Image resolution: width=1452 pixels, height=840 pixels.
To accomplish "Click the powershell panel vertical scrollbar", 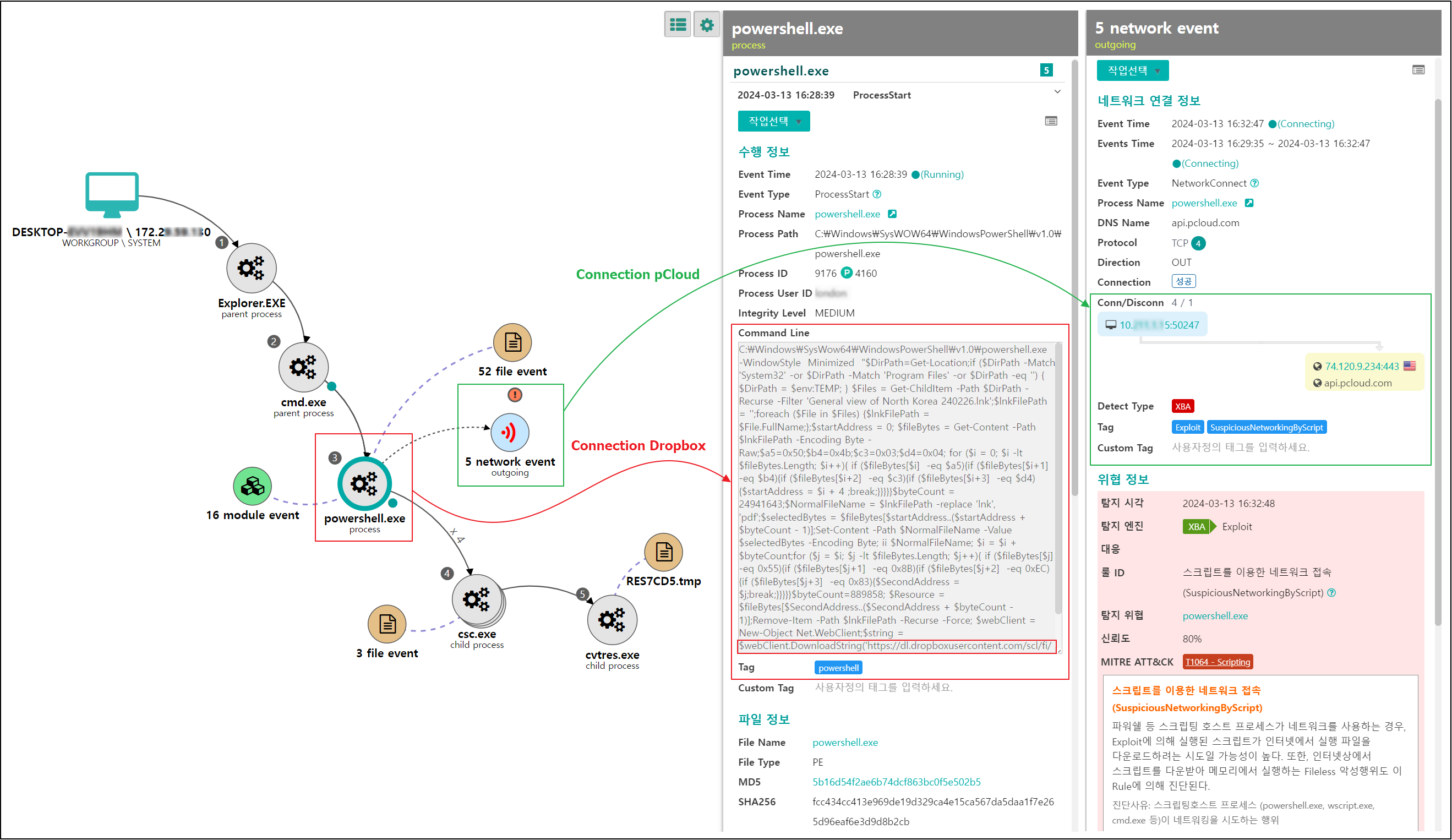I will [x=1074, y=276].
